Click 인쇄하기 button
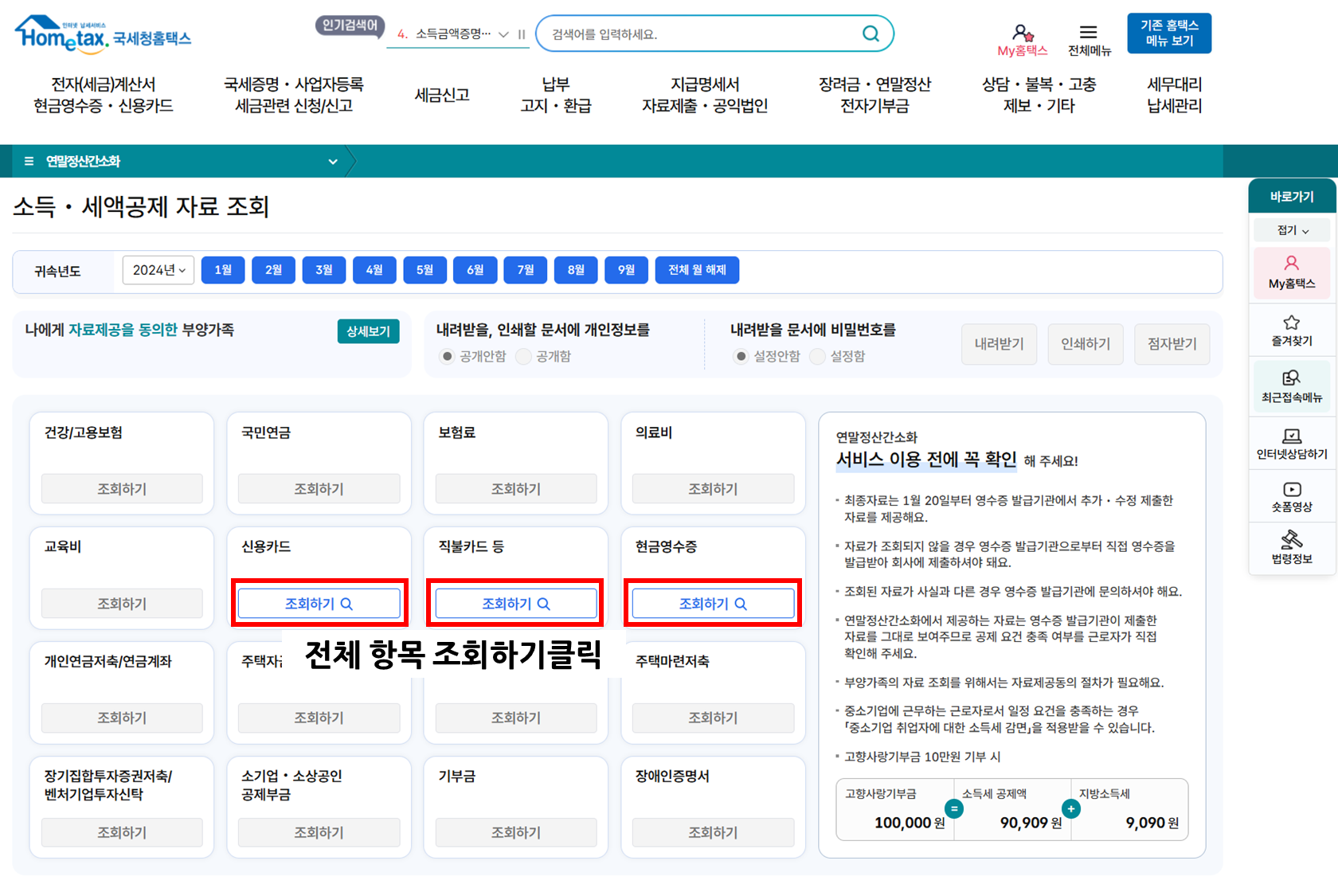This screenshot has height=896, width=1338. [x=1085, y=344]
